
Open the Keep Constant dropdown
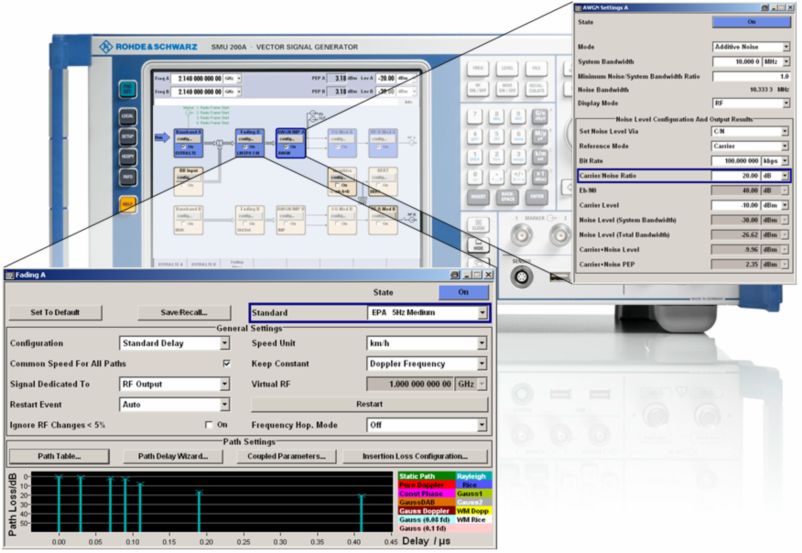427,364
